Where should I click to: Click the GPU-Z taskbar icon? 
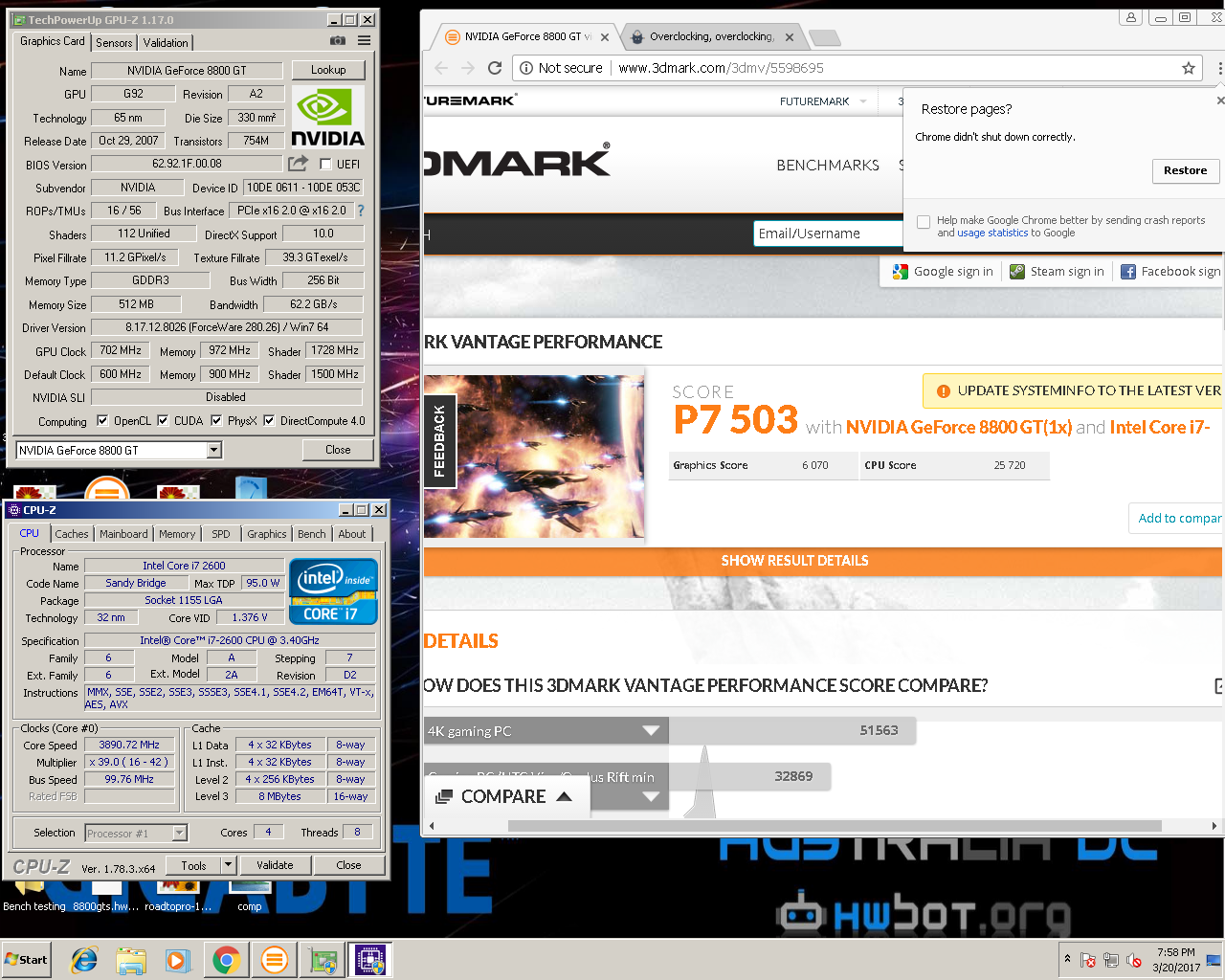323,959
